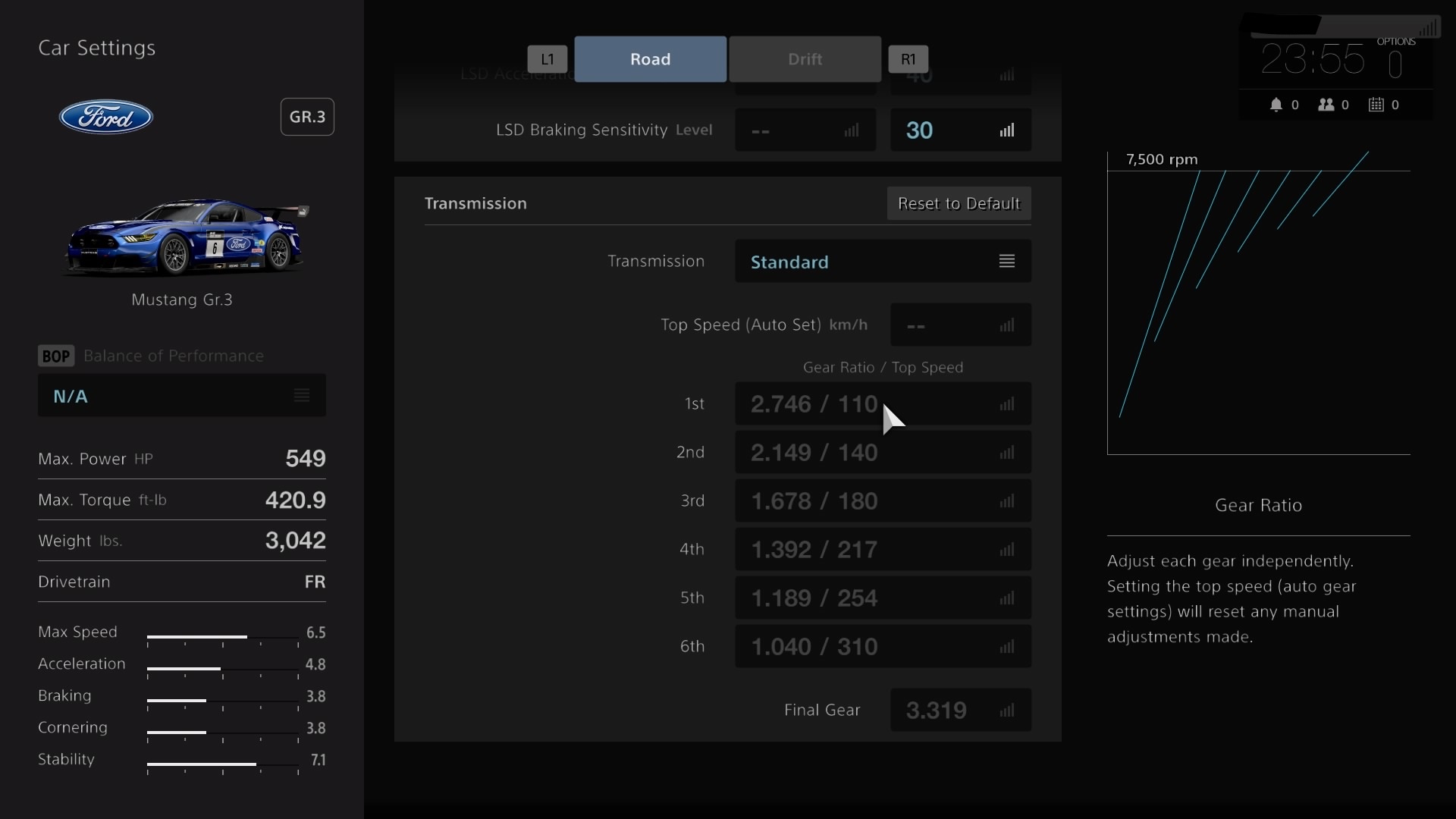The height and width of the screenshot is (819, 1456).
Task: Click bars icon on Final Gear field
Action: pyautogui.click(x=1006, y=711)
